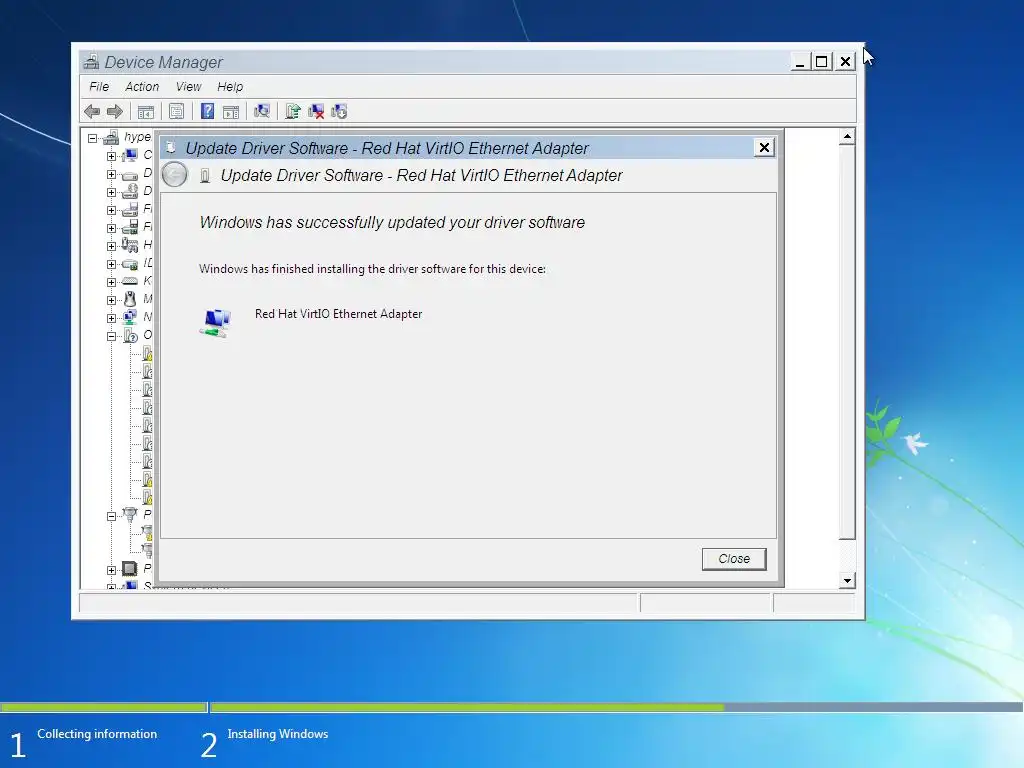Click the 'Installing Windows' step label
Viewport: 1024px width, 768px height.
pyautogui.click(x=278, y=734)
